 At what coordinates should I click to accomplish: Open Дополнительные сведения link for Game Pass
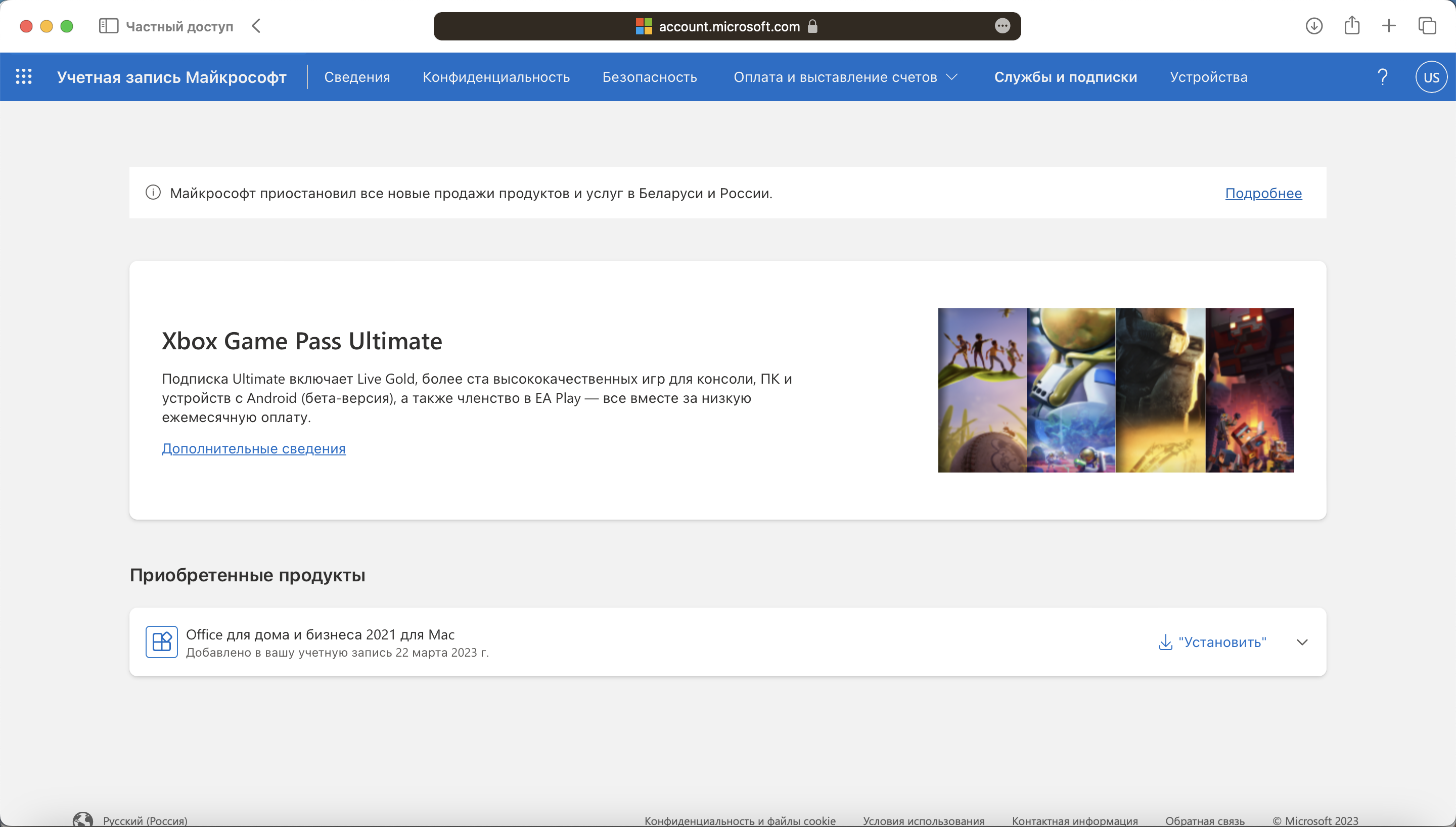tap(253, 449)
